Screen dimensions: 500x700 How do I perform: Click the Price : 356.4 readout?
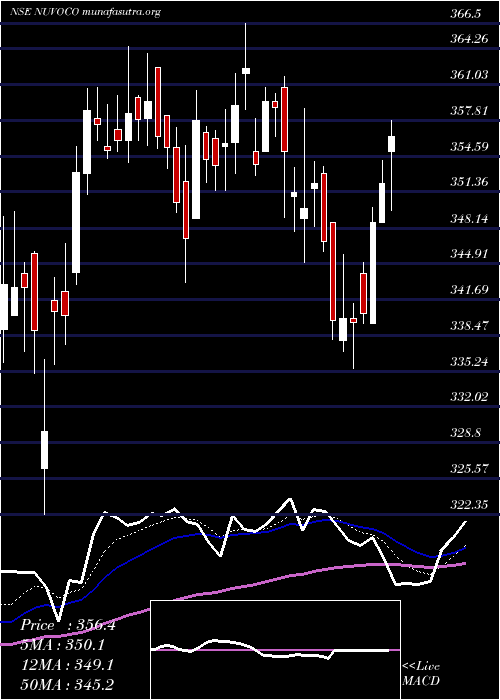pos(68,626)
